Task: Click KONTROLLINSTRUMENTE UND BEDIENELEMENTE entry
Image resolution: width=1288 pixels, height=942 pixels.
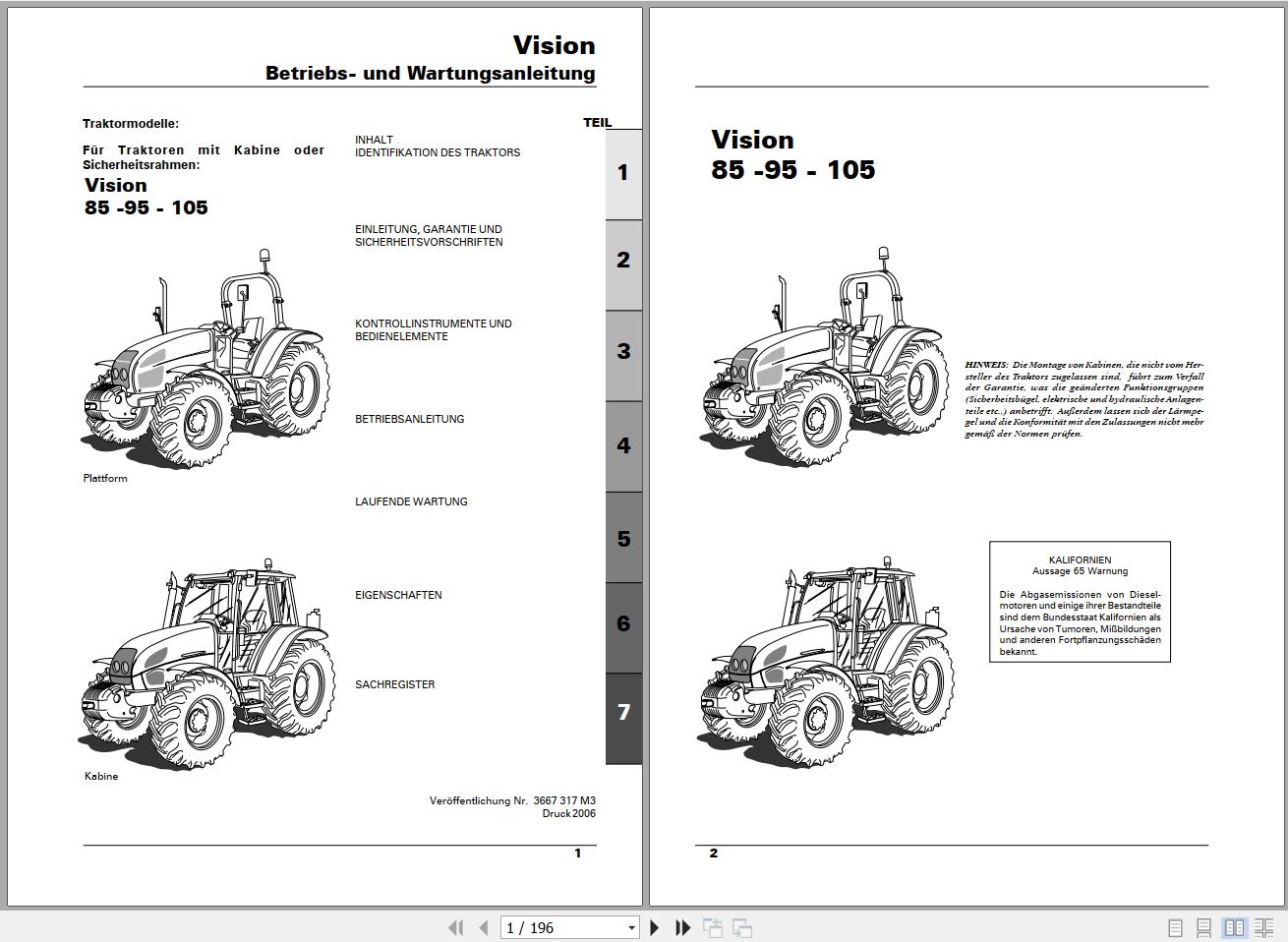Action: [434, 330]
